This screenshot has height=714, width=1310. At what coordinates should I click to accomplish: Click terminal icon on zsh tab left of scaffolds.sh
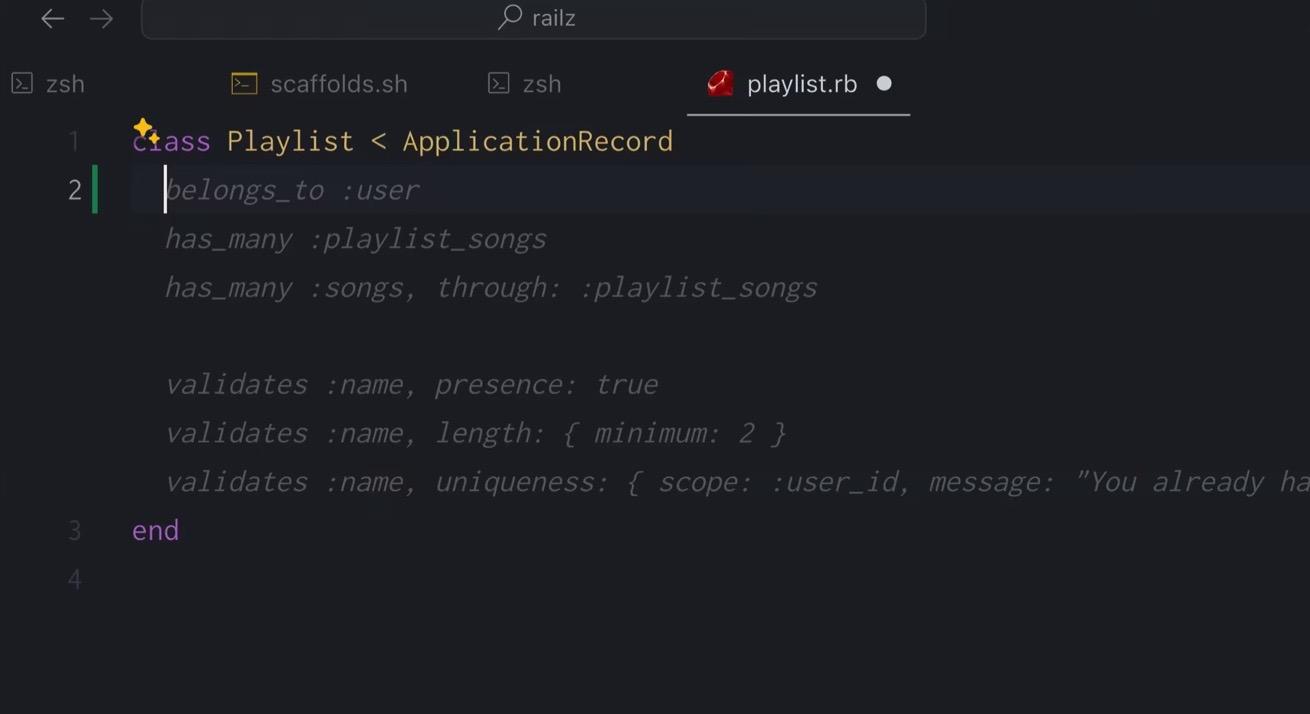[x=22, y=84]
